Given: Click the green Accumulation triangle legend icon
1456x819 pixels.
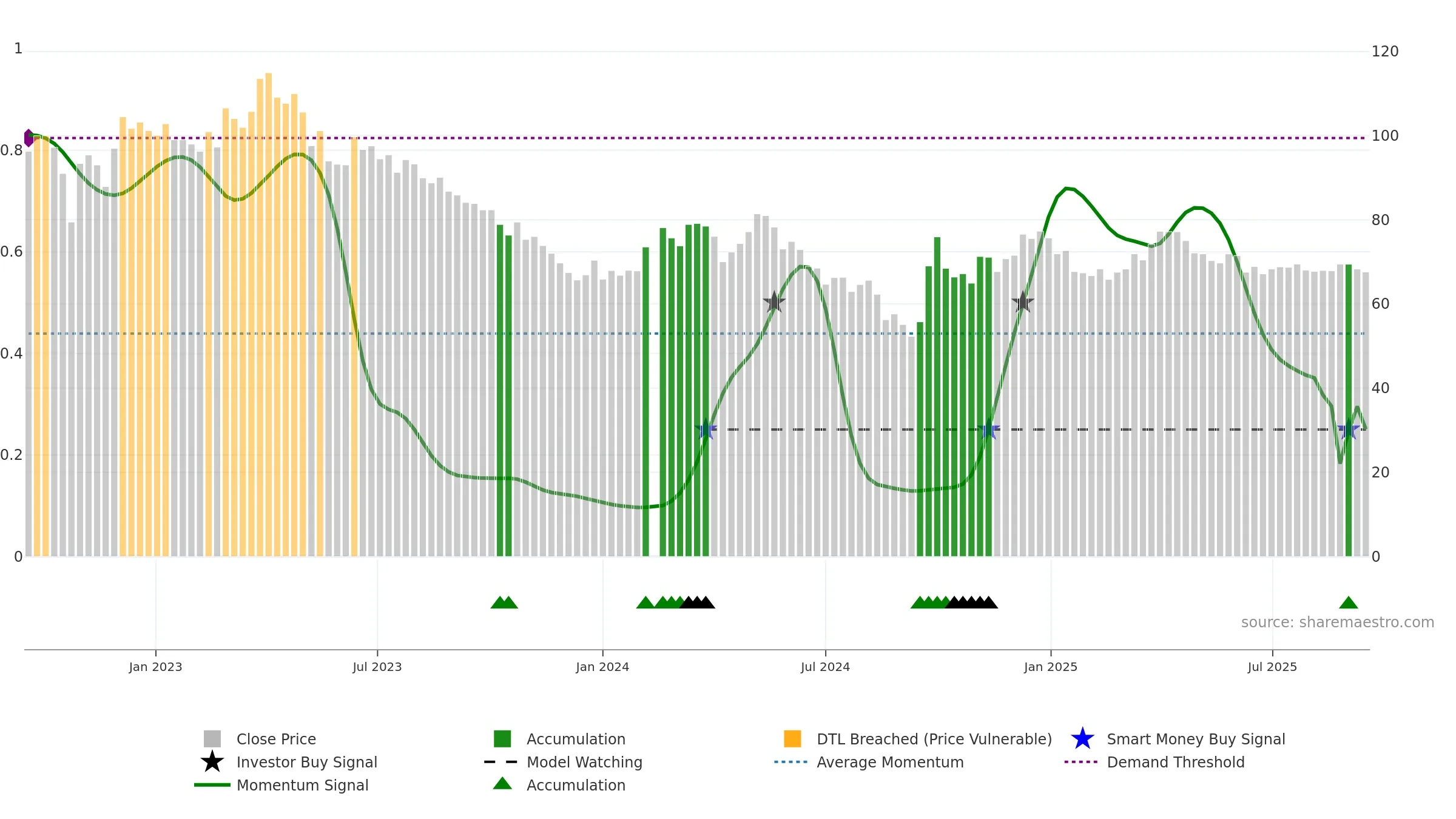Looking at the screenshot, I should tap(502, 783).
